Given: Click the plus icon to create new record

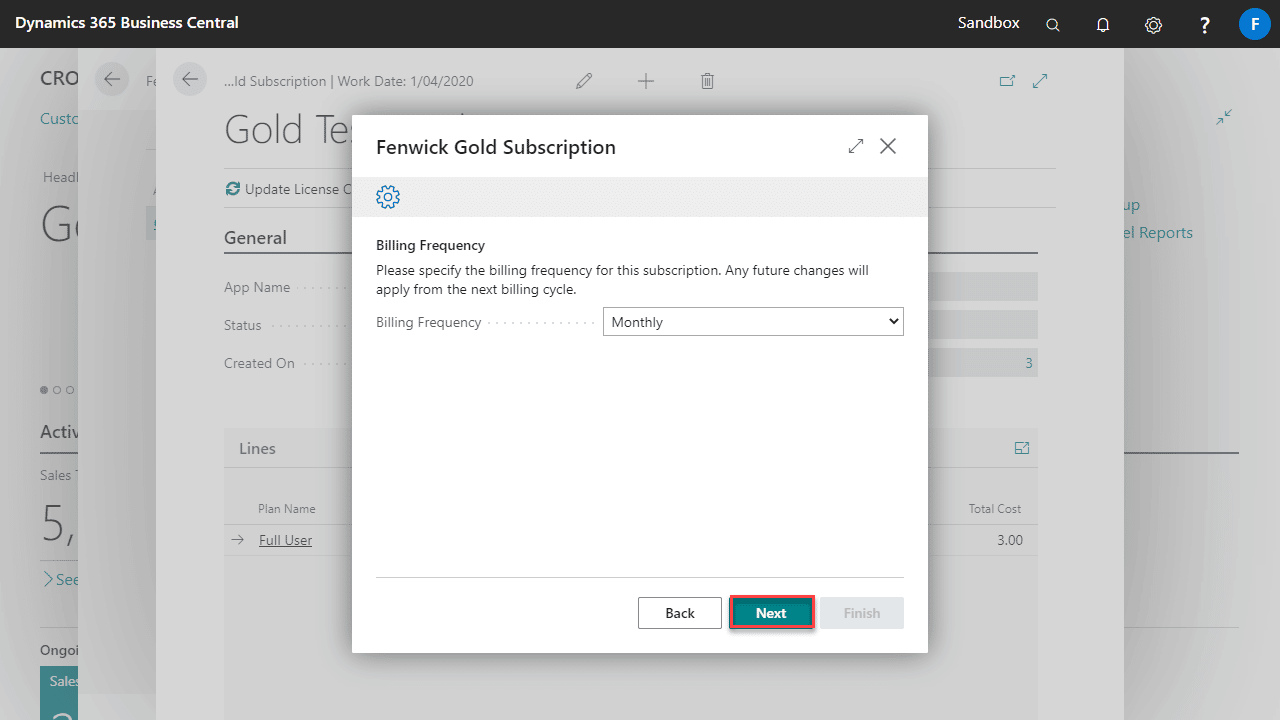Looking at the screenshot, I should tap(646, 81).
